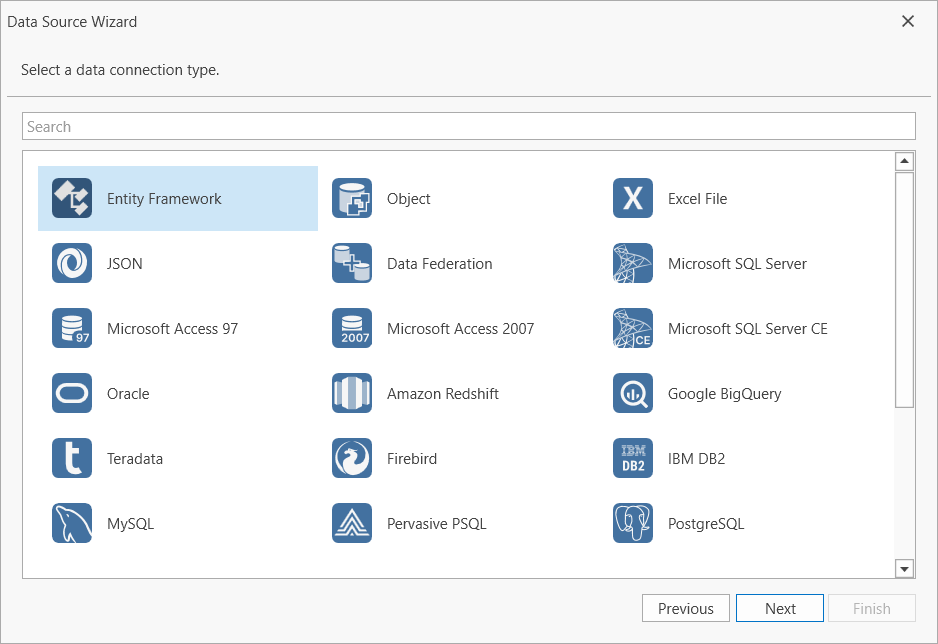Screen dimensions: 938x644
Task: Select the JSON data source icon
Action: 70,263
